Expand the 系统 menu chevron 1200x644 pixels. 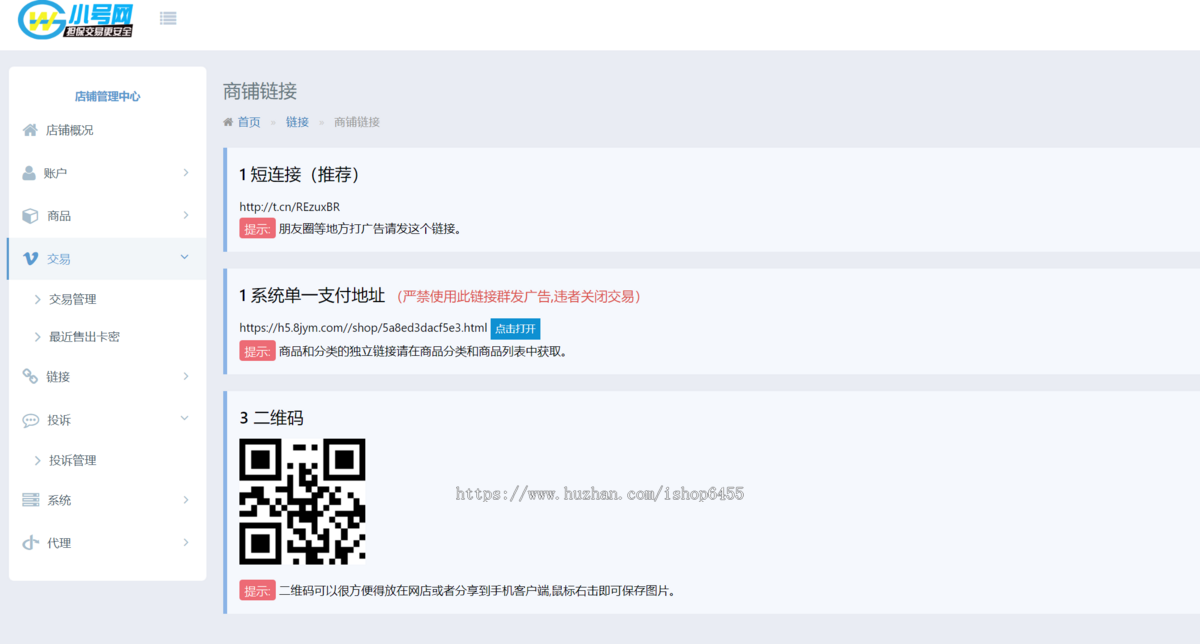point(186,499)
